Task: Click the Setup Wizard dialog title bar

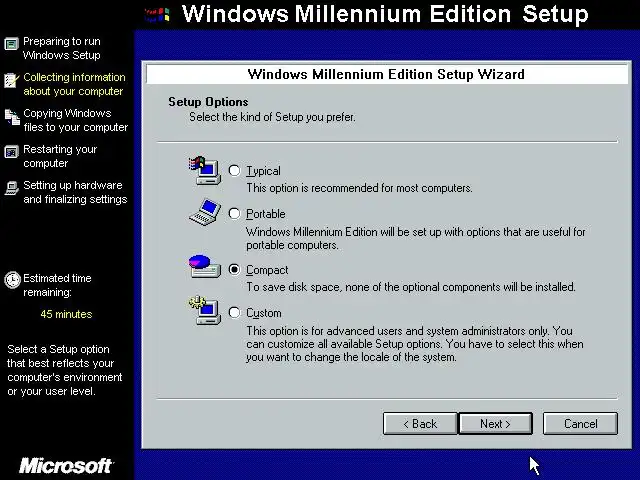Action: pos(387,74)
